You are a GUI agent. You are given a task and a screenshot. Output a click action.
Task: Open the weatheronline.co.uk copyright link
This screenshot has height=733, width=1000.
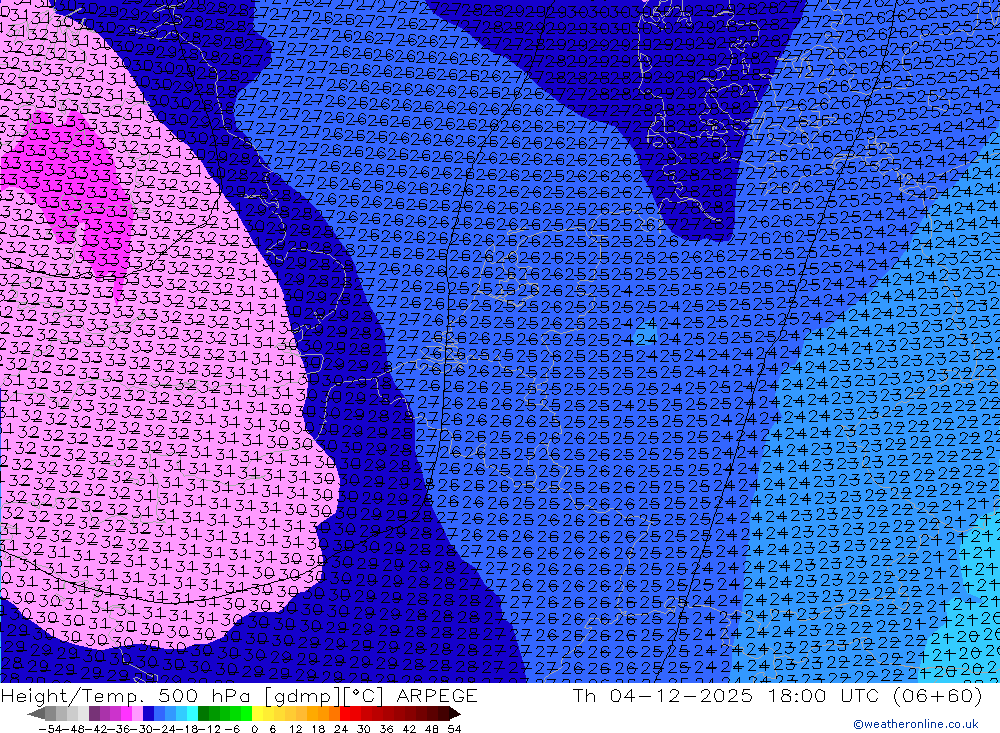pyautogui.click(x=916, y=724)
